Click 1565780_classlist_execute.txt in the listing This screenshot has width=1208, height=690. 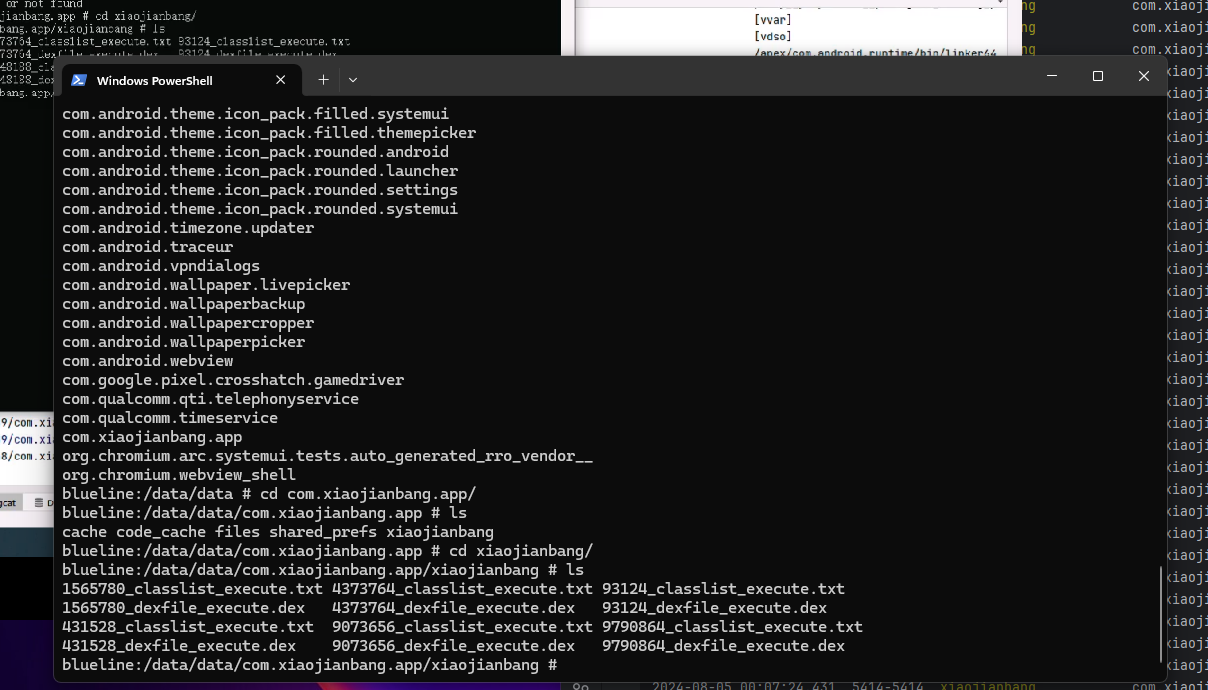click(x=192, y=589)
